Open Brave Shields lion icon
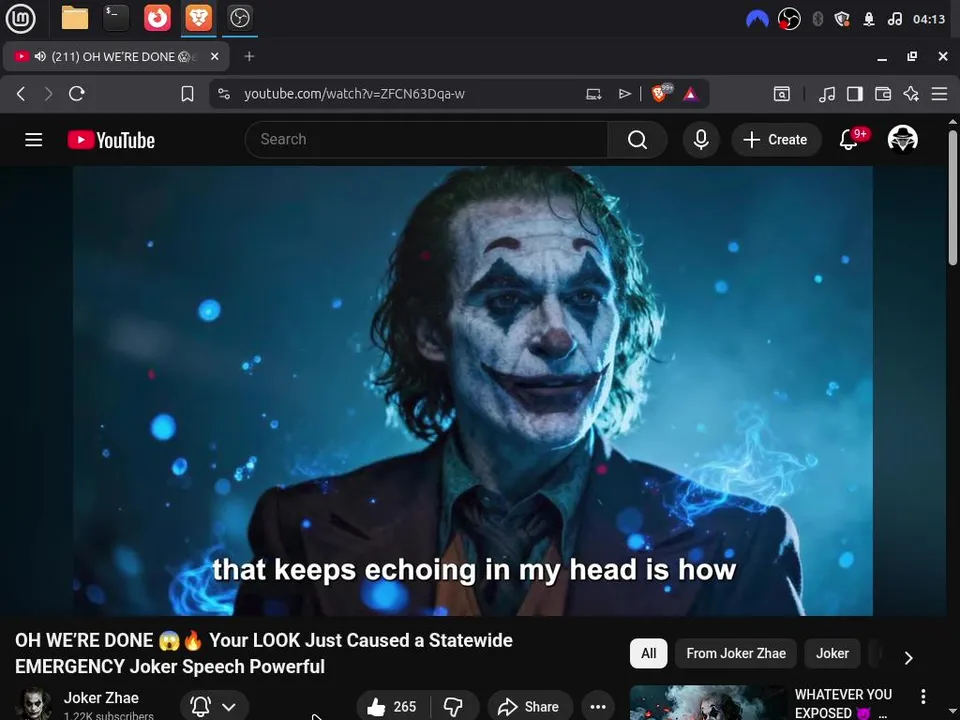 tap(660, 93)
